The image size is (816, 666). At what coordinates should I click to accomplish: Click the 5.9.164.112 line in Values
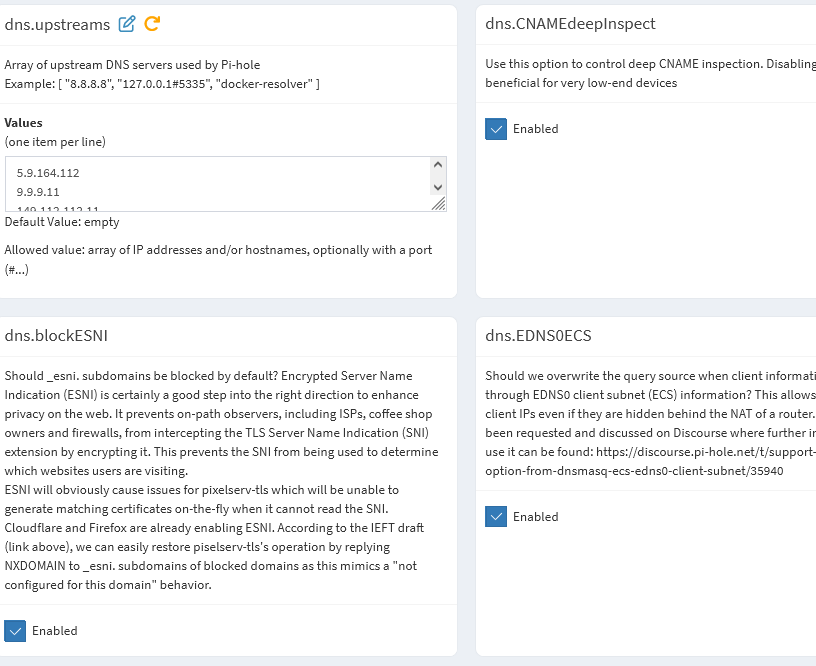pos(48,173)
